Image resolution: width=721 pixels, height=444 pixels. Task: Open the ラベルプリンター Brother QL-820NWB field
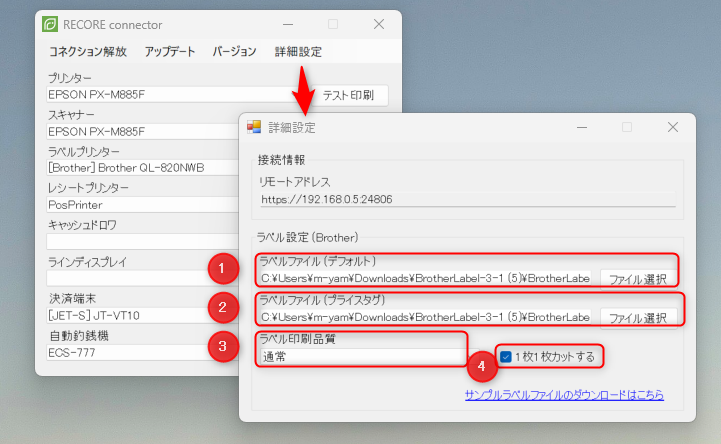(143, 168)
